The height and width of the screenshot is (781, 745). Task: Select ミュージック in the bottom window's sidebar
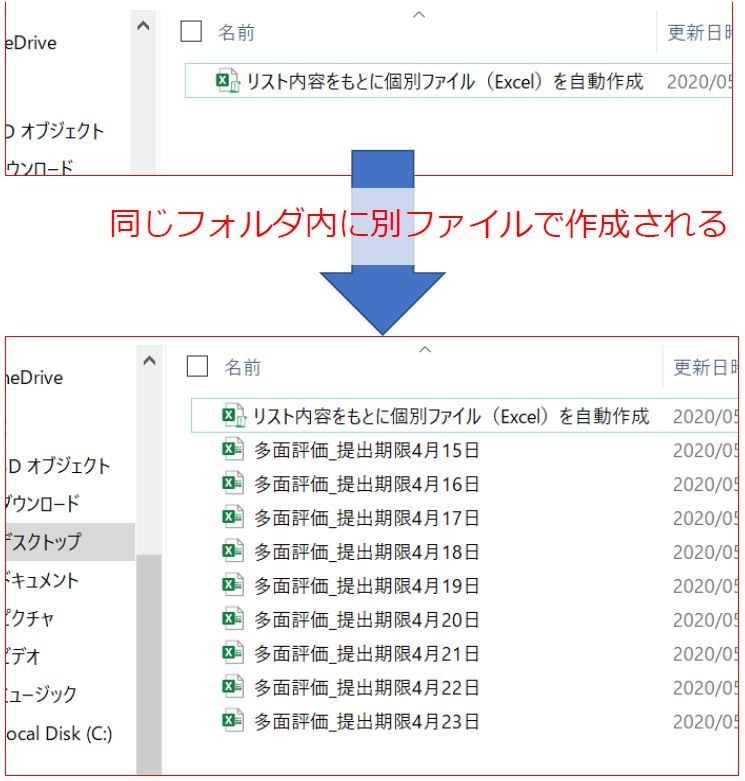click(x=42, y=694)
